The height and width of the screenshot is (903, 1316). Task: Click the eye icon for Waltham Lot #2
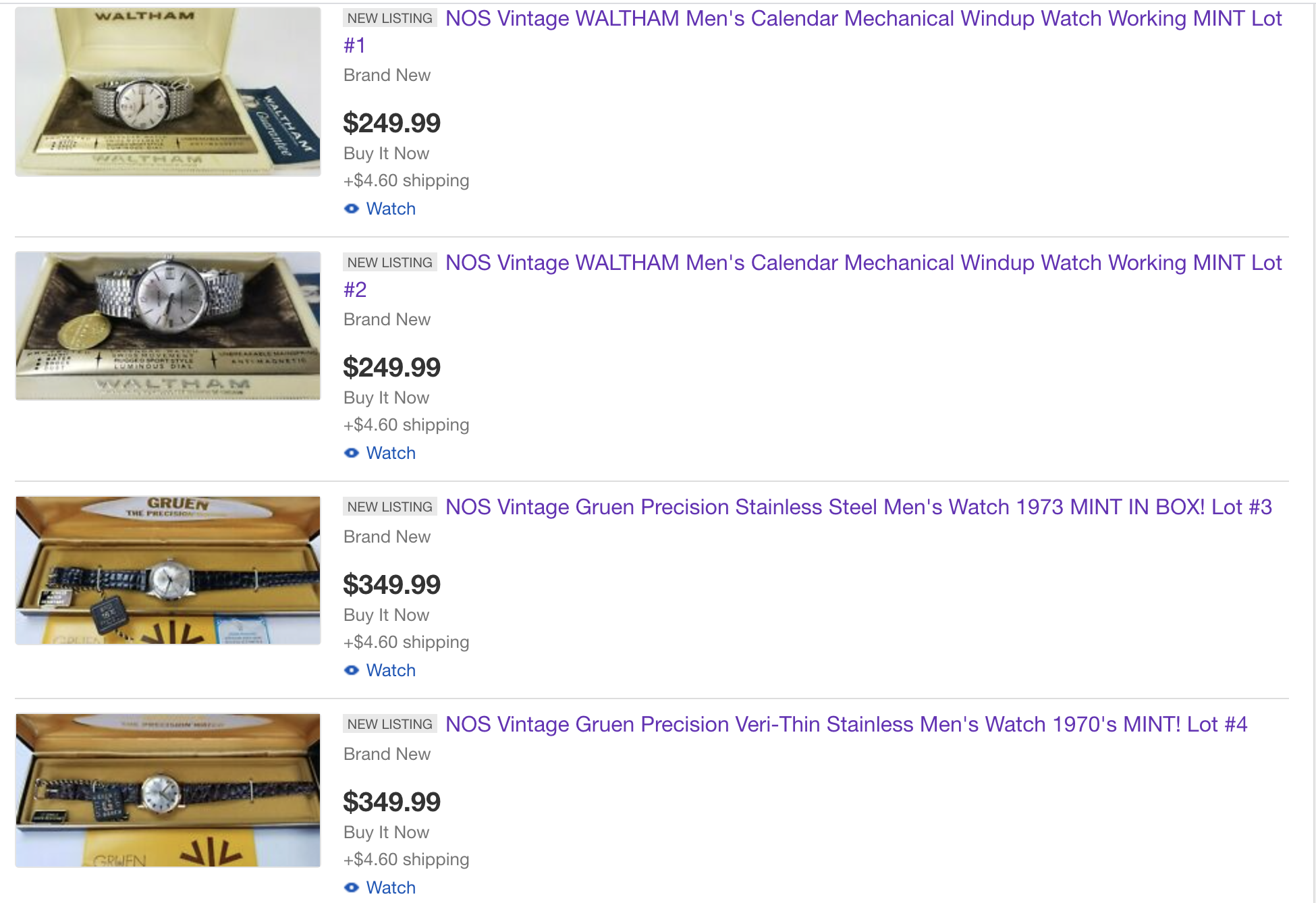tap(351, 453)
